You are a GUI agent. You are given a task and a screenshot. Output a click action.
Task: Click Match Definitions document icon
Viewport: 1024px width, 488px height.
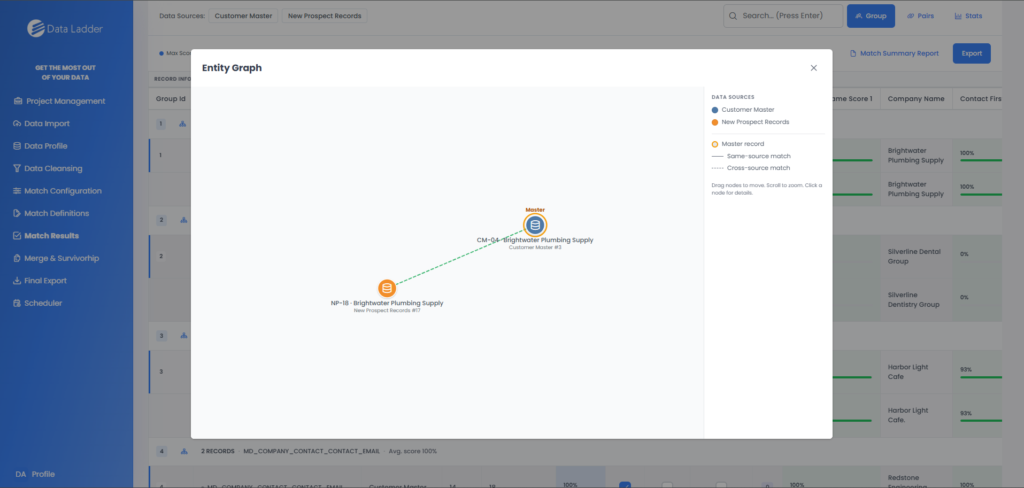pyautogui.click(x=17, y=213)
